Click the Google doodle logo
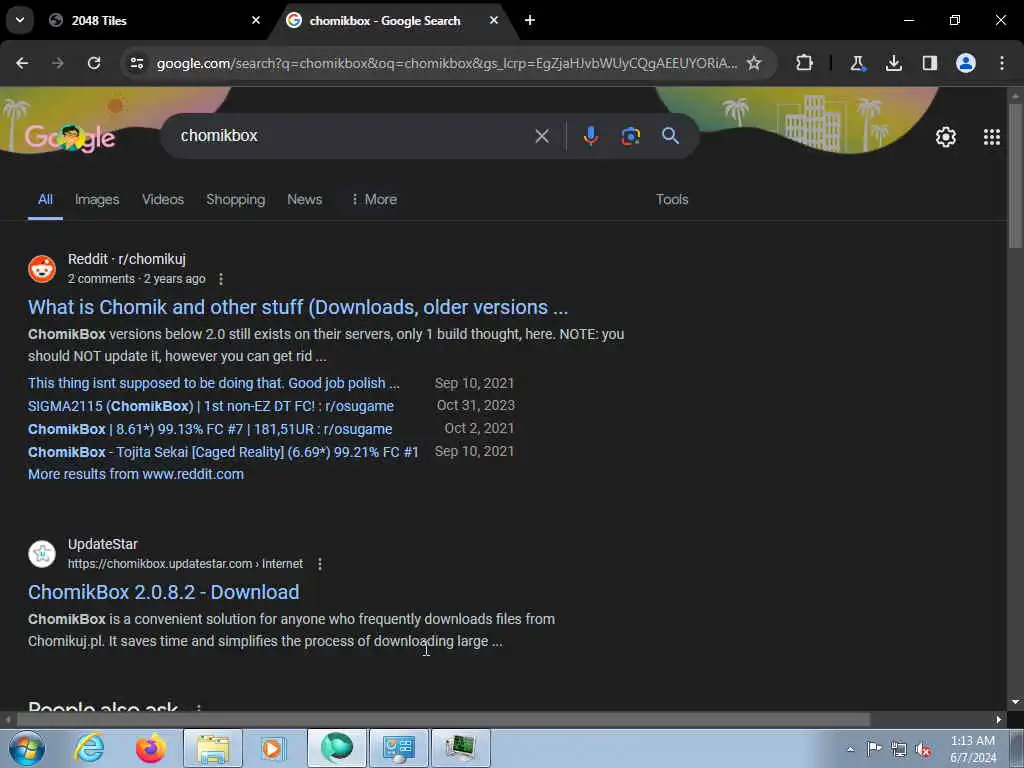The height and width of the screenshot is (768, 1024). pyautogui.click(x=70, y=136)
